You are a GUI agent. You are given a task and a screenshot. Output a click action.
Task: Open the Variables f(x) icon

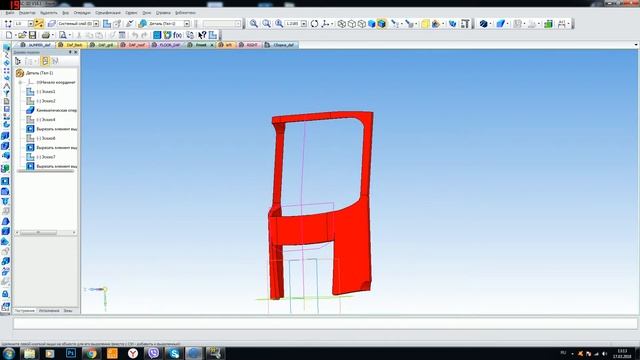coord(178,36)
